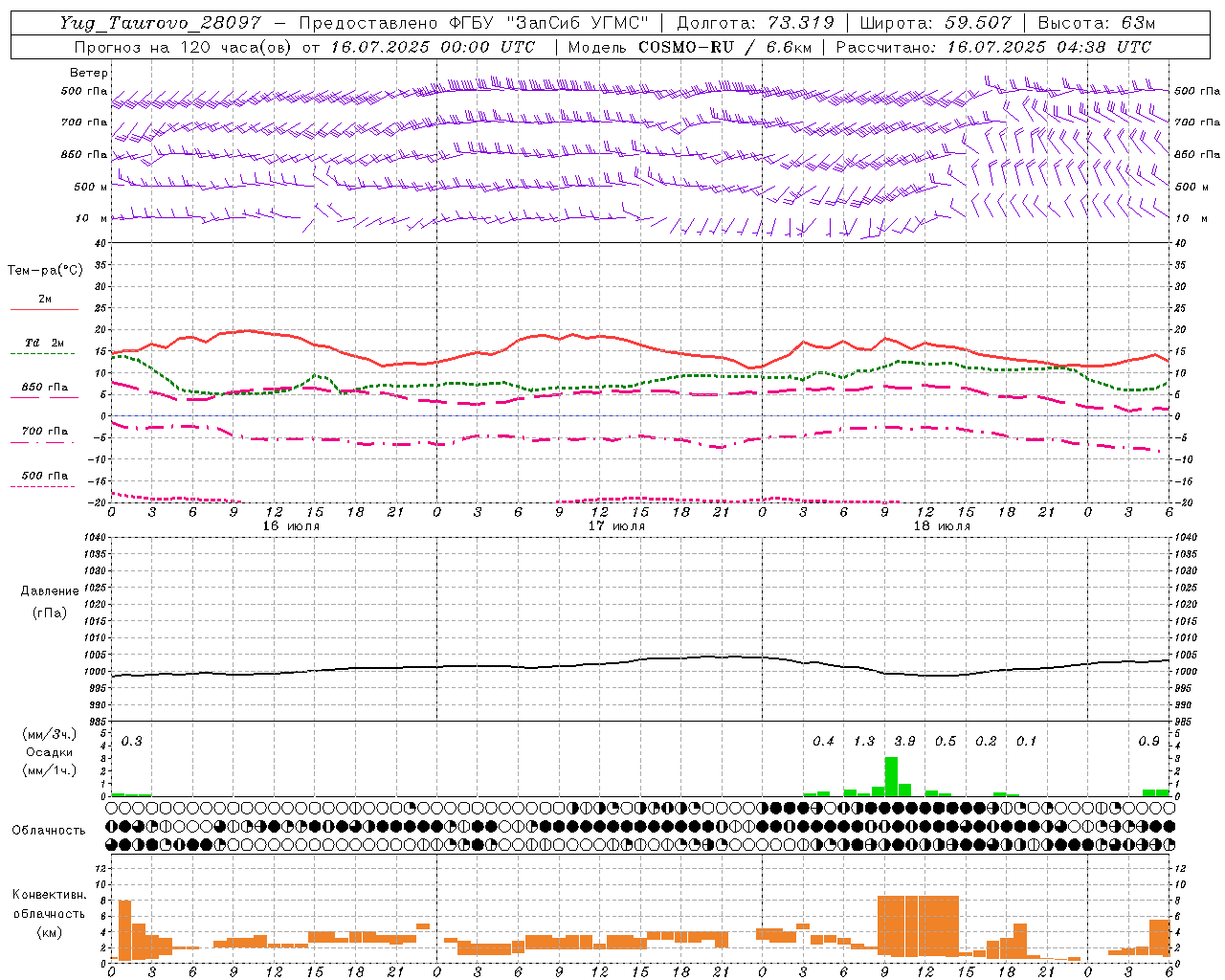
Task: Click the 1.3 precipitation value
Action: point(864,742)
